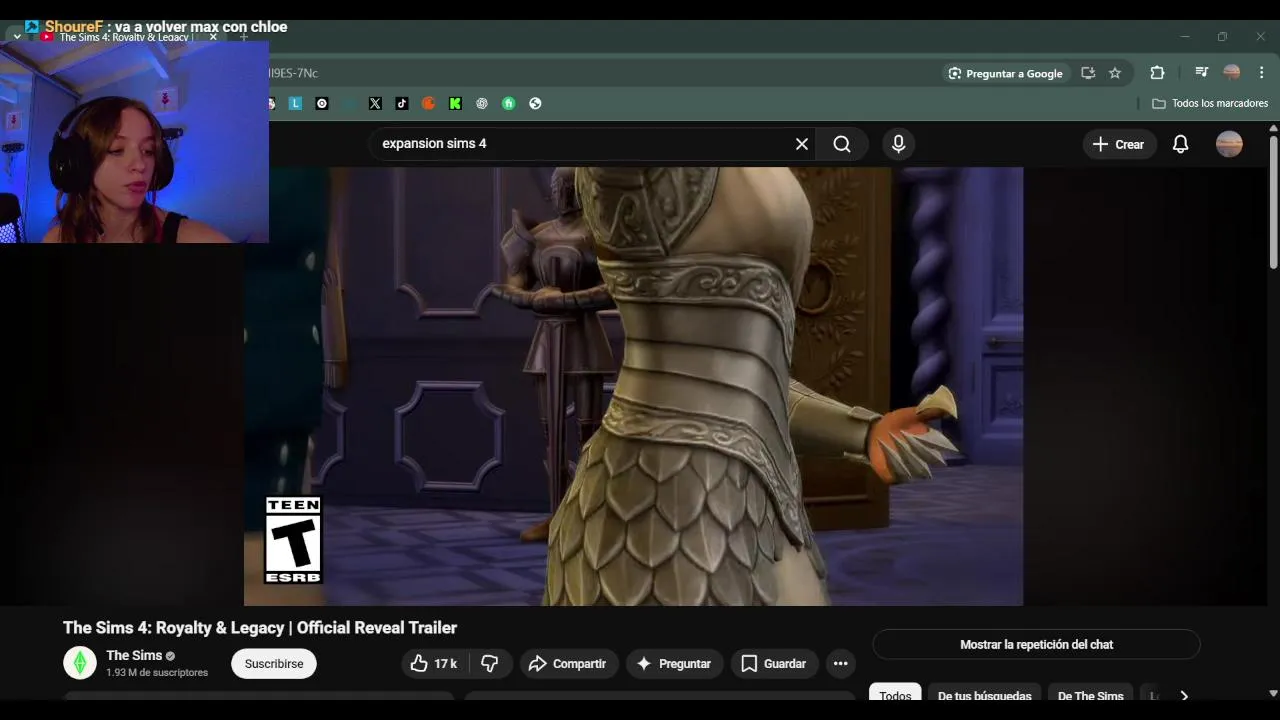Screen dimensions: 1280x720
Task: Open the Kick bookmark icon
Action: [x=455, y=103]
